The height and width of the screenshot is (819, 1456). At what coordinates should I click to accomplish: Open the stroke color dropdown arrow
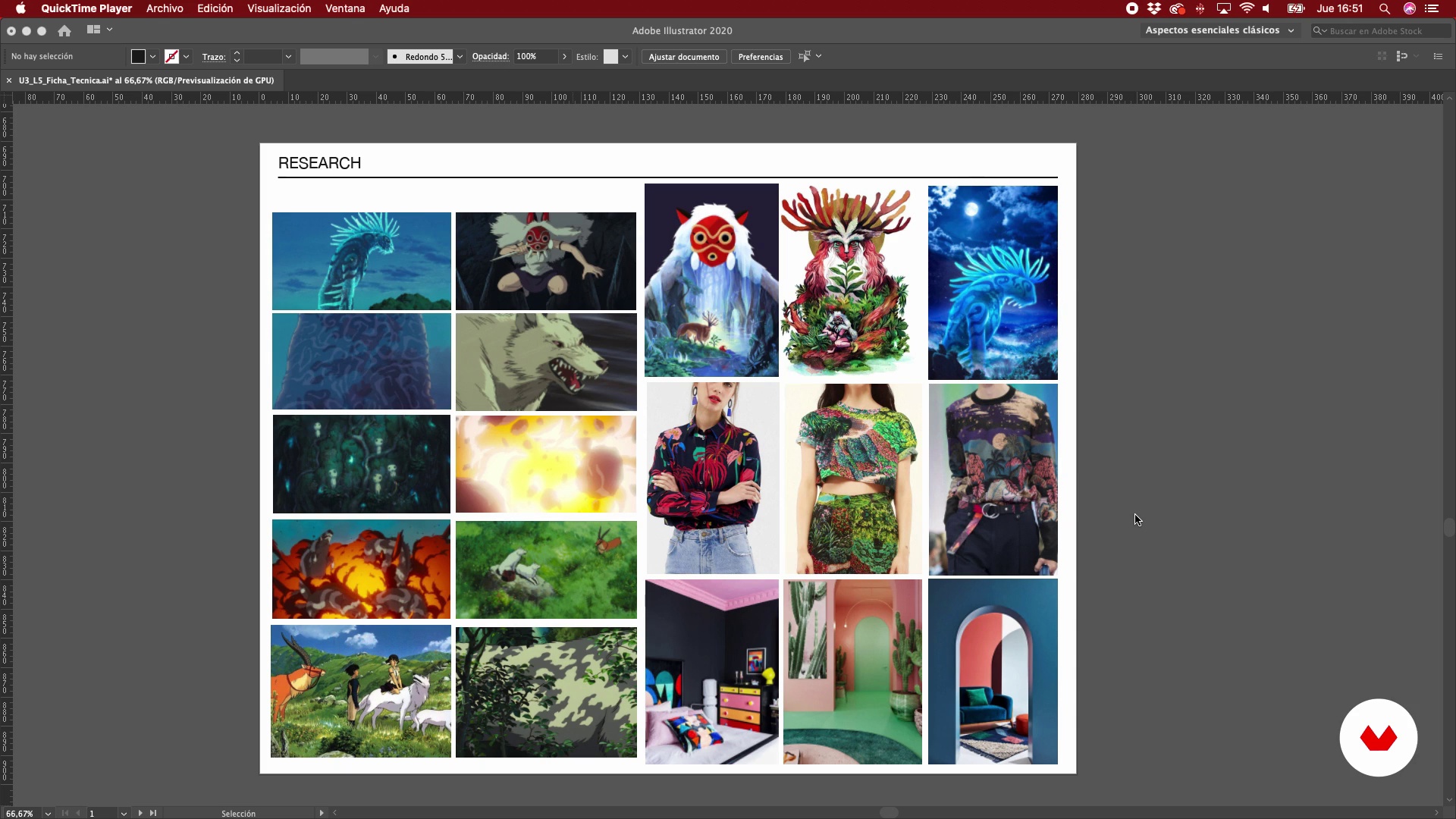[x=187, y=56]
